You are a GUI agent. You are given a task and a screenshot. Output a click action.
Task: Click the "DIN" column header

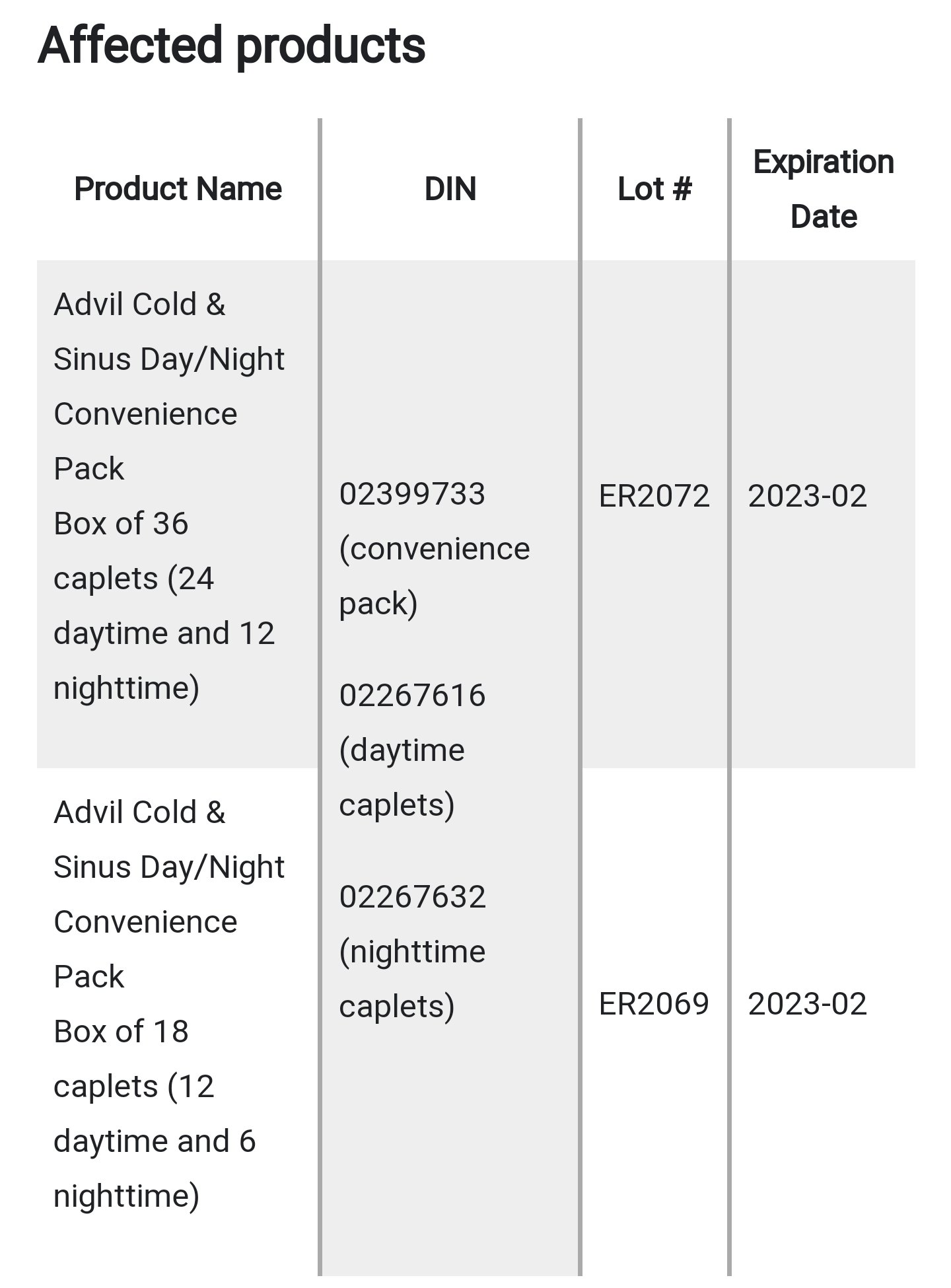(x=450, y=189)
